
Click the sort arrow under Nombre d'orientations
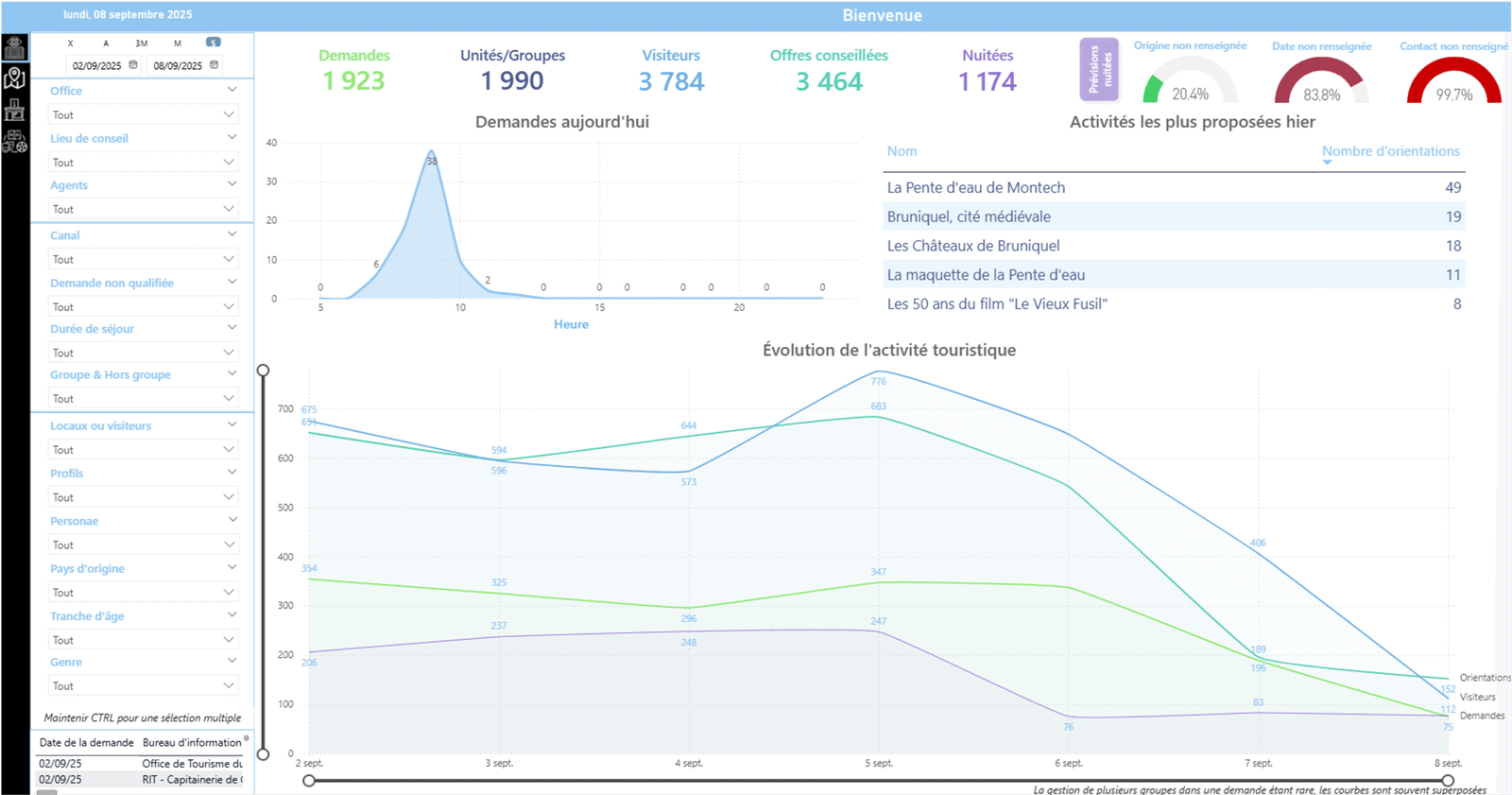[1327, 163]
